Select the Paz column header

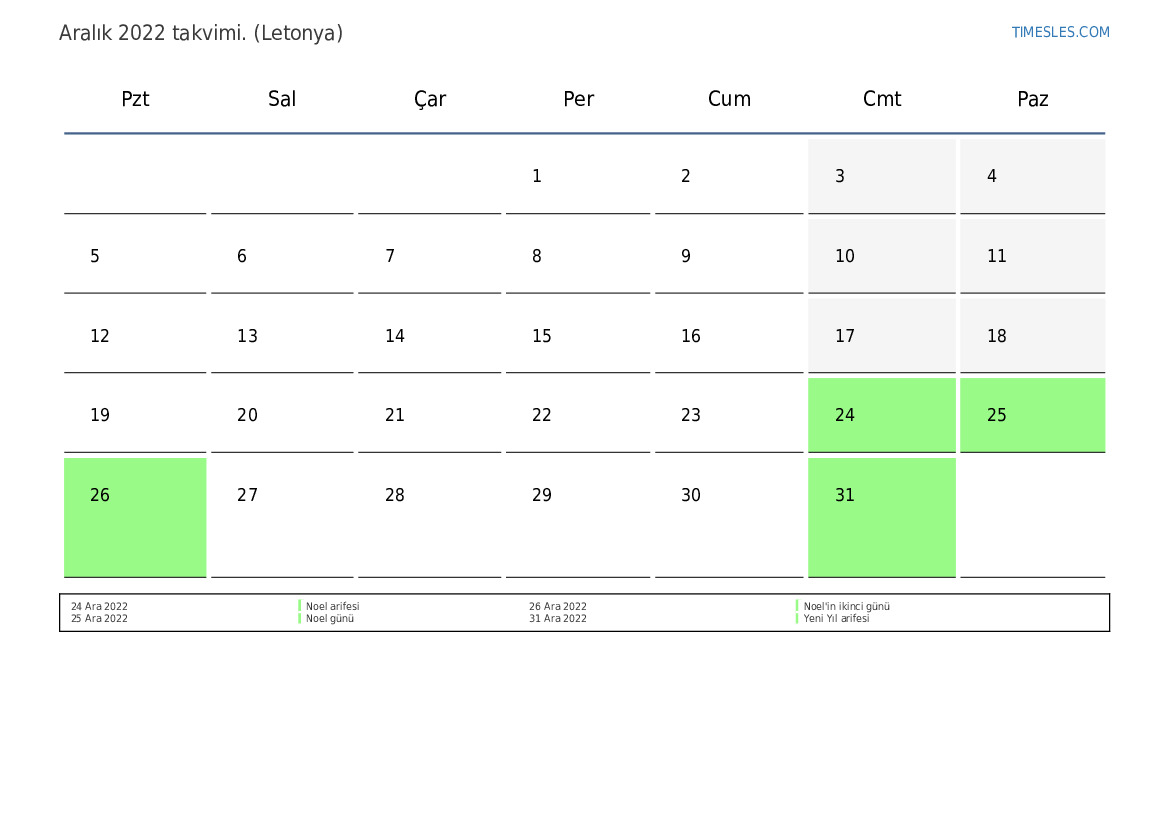(1032, 99)
